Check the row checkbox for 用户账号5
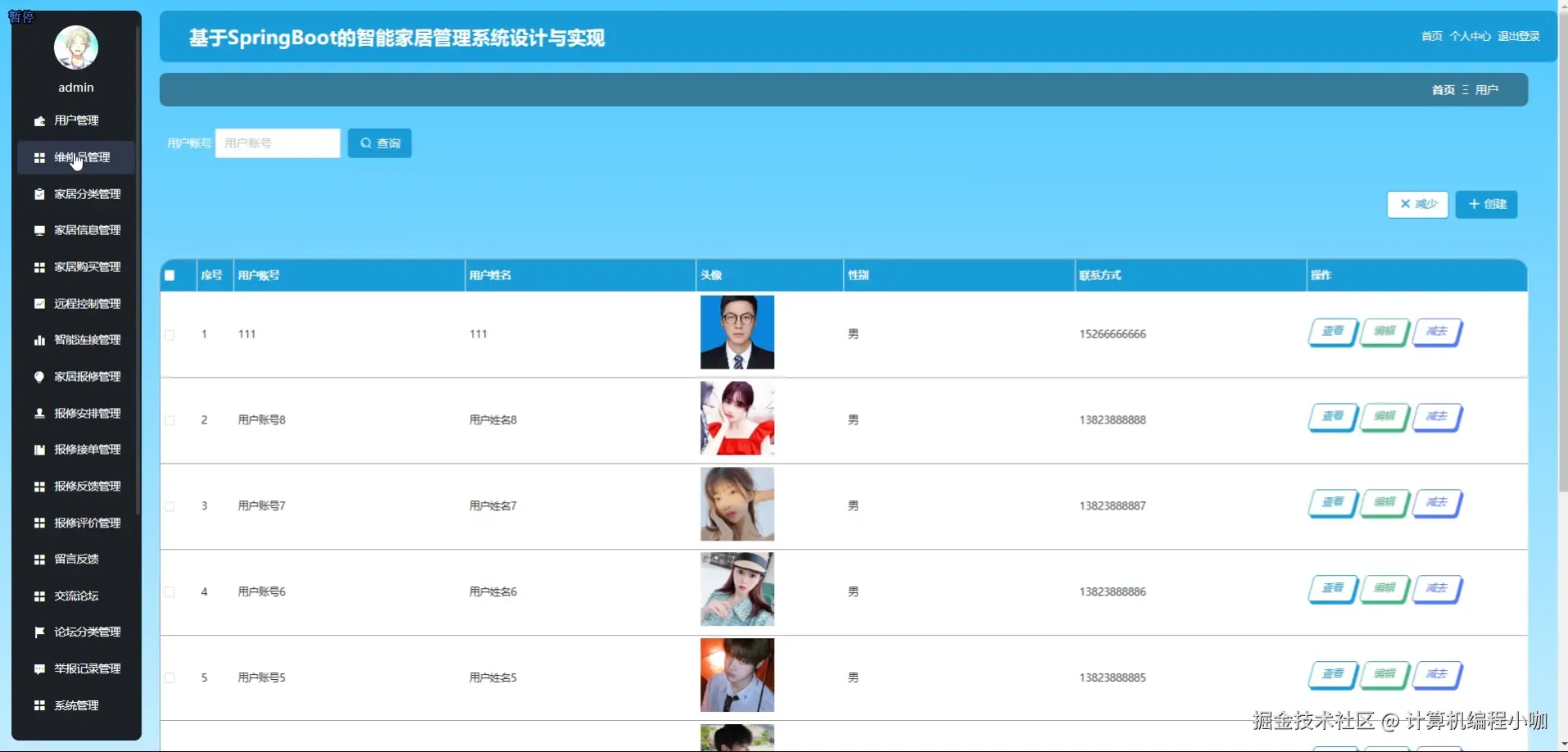The width and height of the screenshot is (1568, 752). coord(170,678)
